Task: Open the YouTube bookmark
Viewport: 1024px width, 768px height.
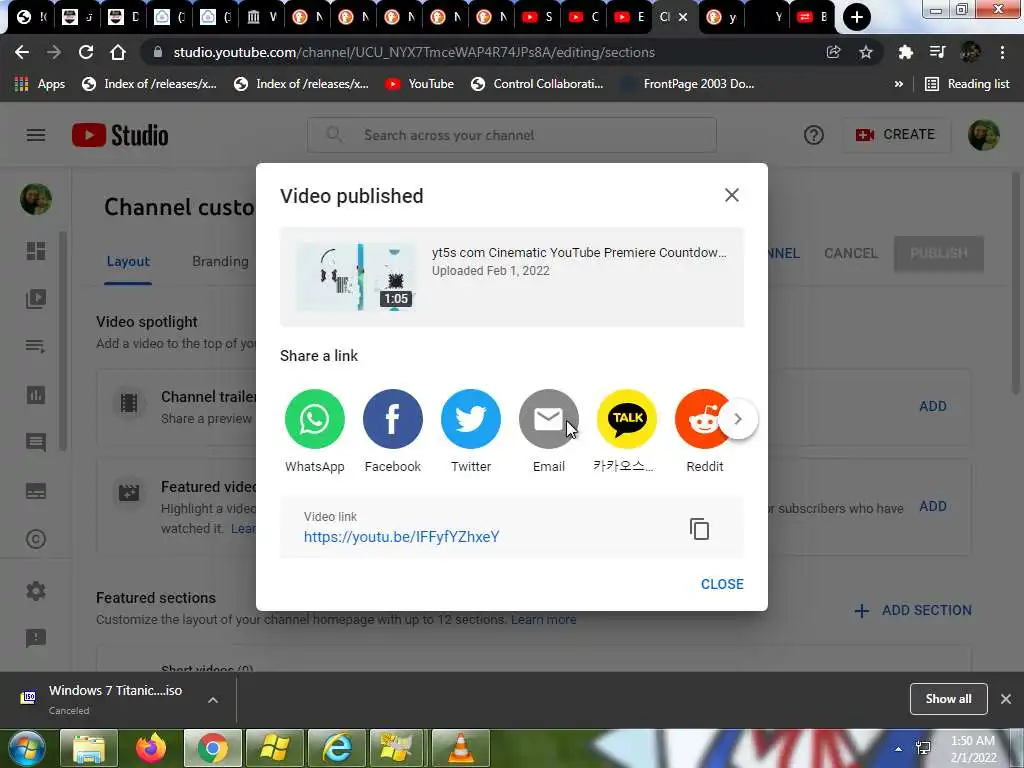Action: [x=419, y=84]
